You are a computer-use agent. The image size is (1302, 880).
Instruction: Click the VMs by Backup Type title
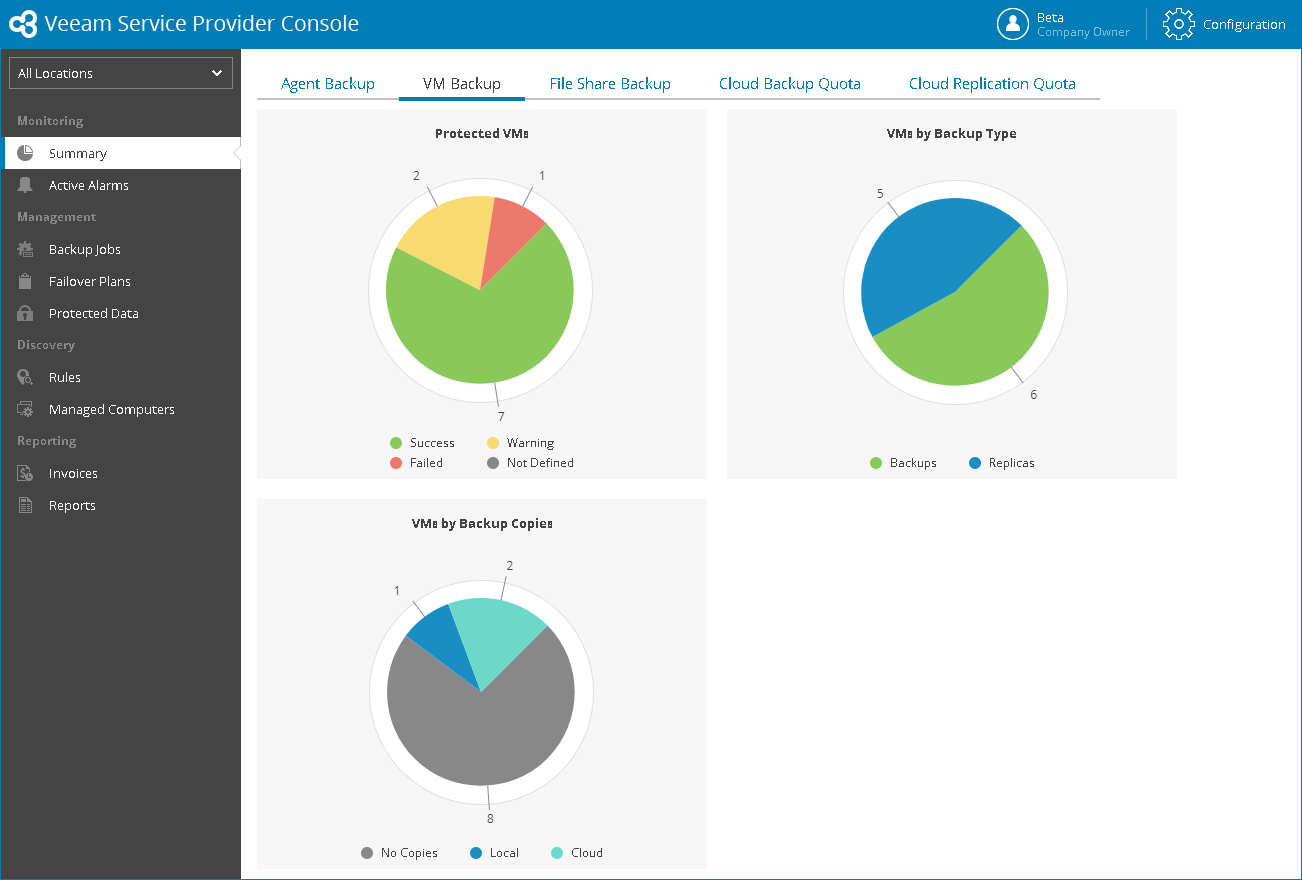pyautogui.click(x=952, y=133)
